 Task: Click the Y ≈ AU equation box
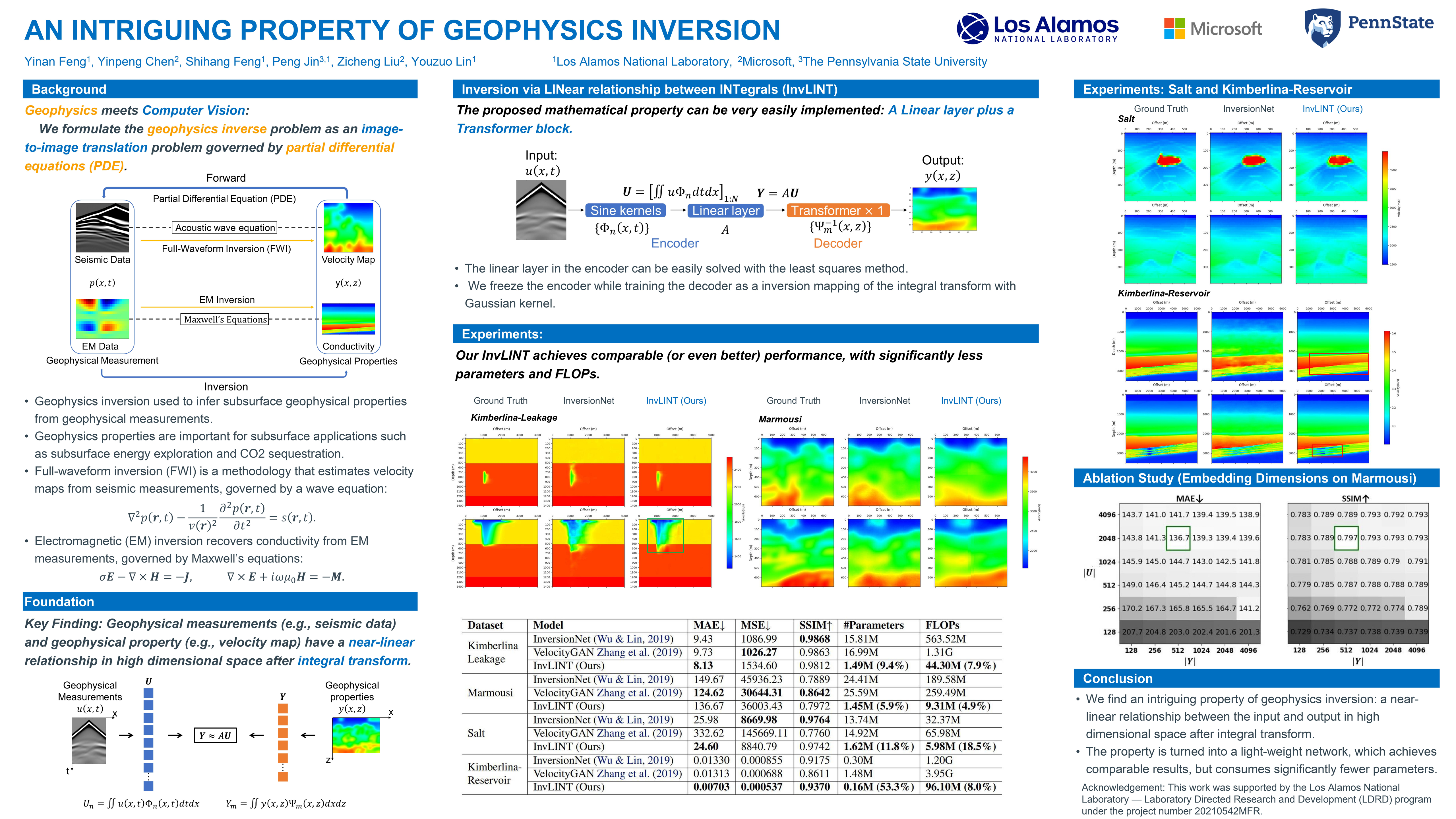[215, 735]
